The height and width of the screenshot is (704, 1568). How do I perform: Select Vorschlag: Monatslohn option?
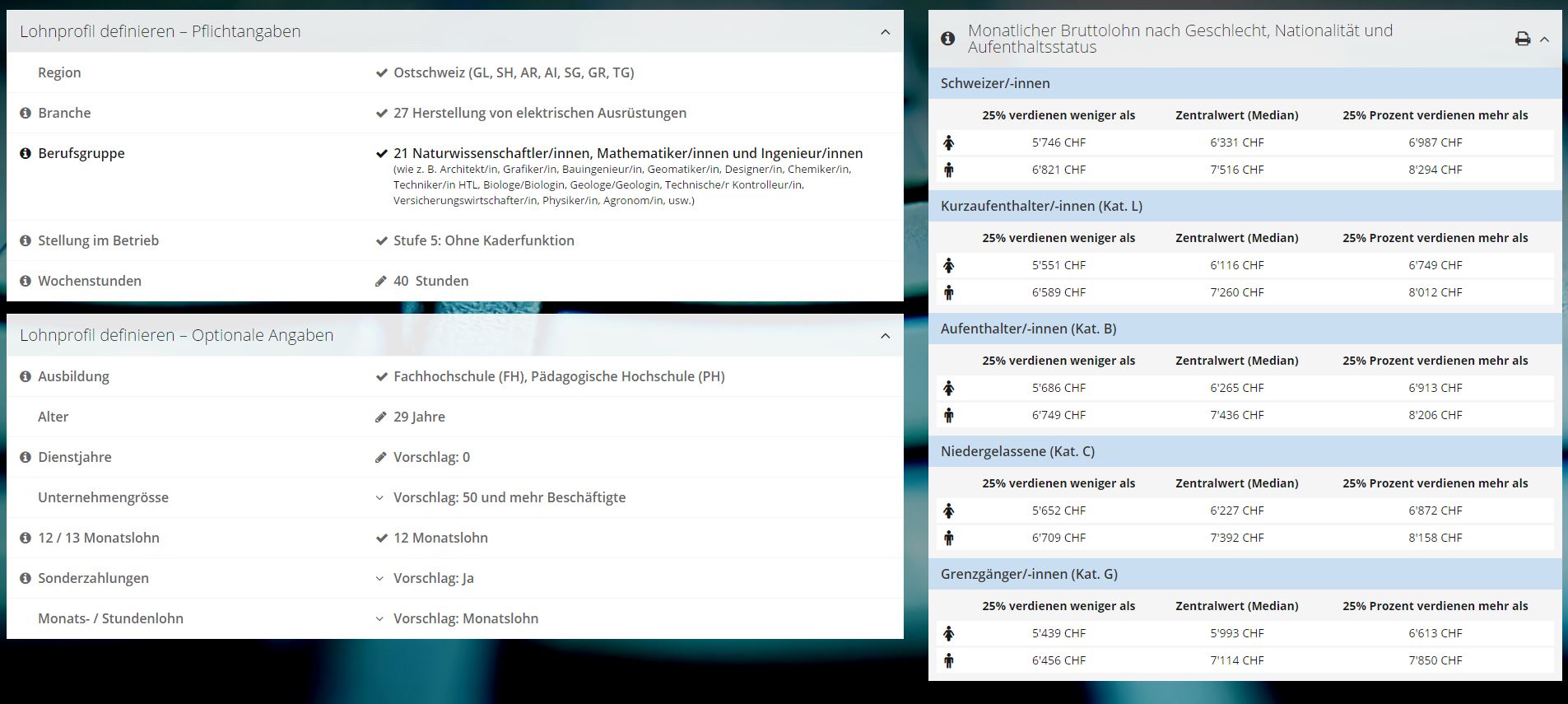[x=466, y=618]
